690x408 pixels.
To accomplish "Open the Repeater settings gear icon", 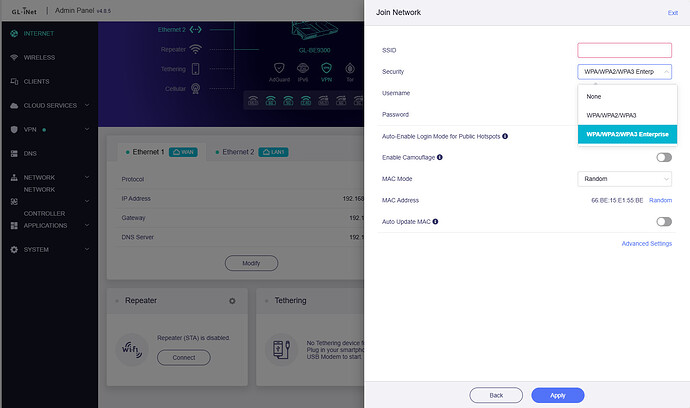I will point(232,300).
